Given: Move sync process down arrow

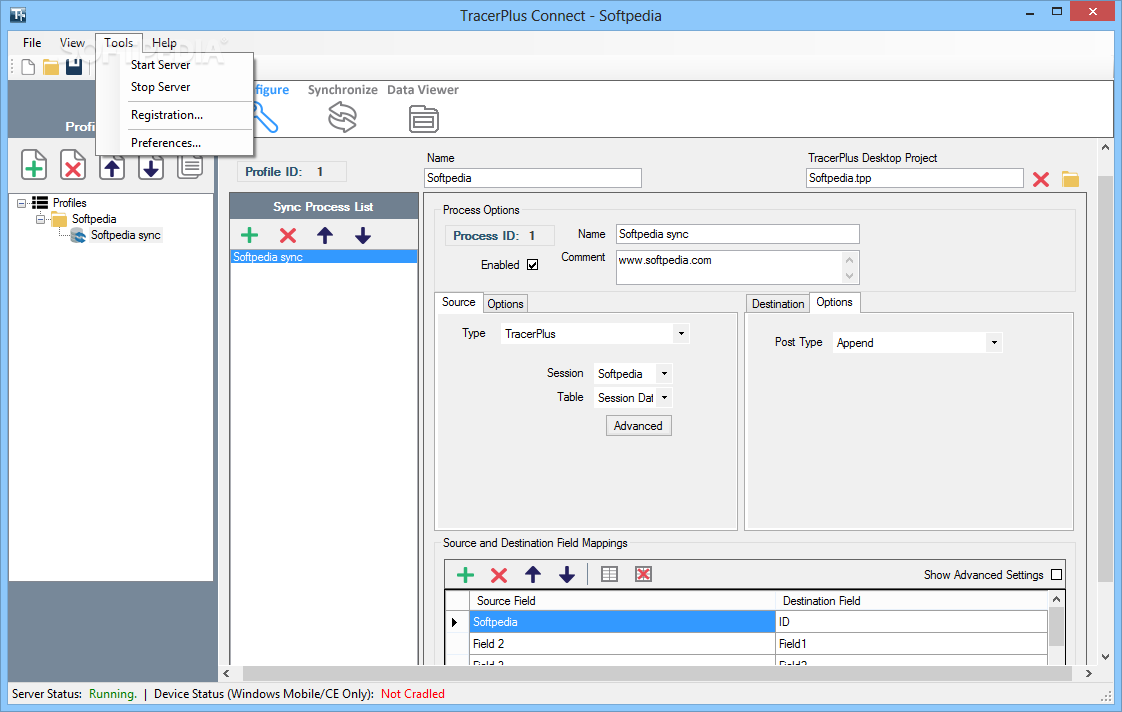Looking at the screenshot, I should coord(363,235).
